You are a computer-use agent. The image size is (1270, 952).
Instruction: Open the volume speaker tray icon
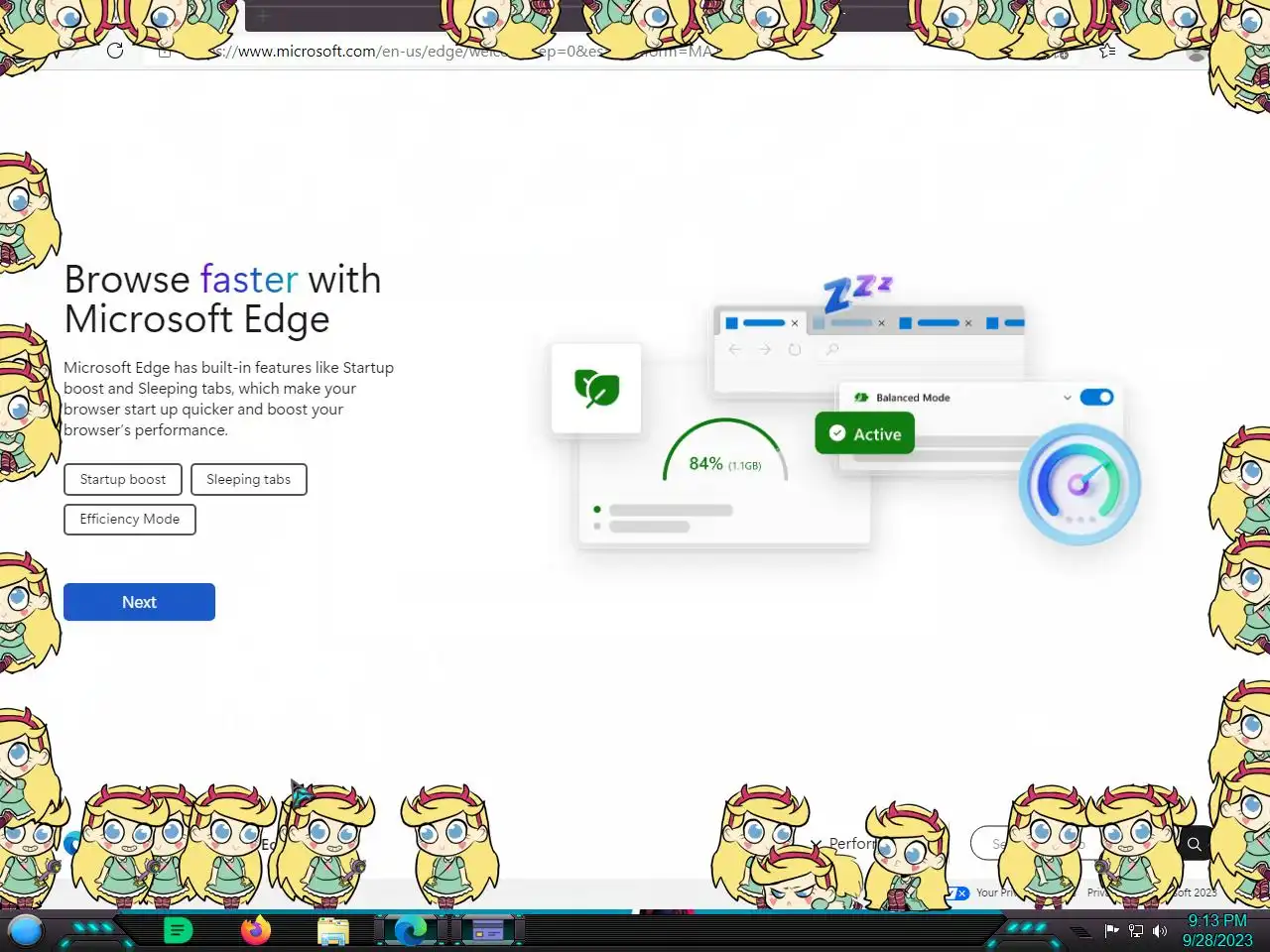[1159, 930]
